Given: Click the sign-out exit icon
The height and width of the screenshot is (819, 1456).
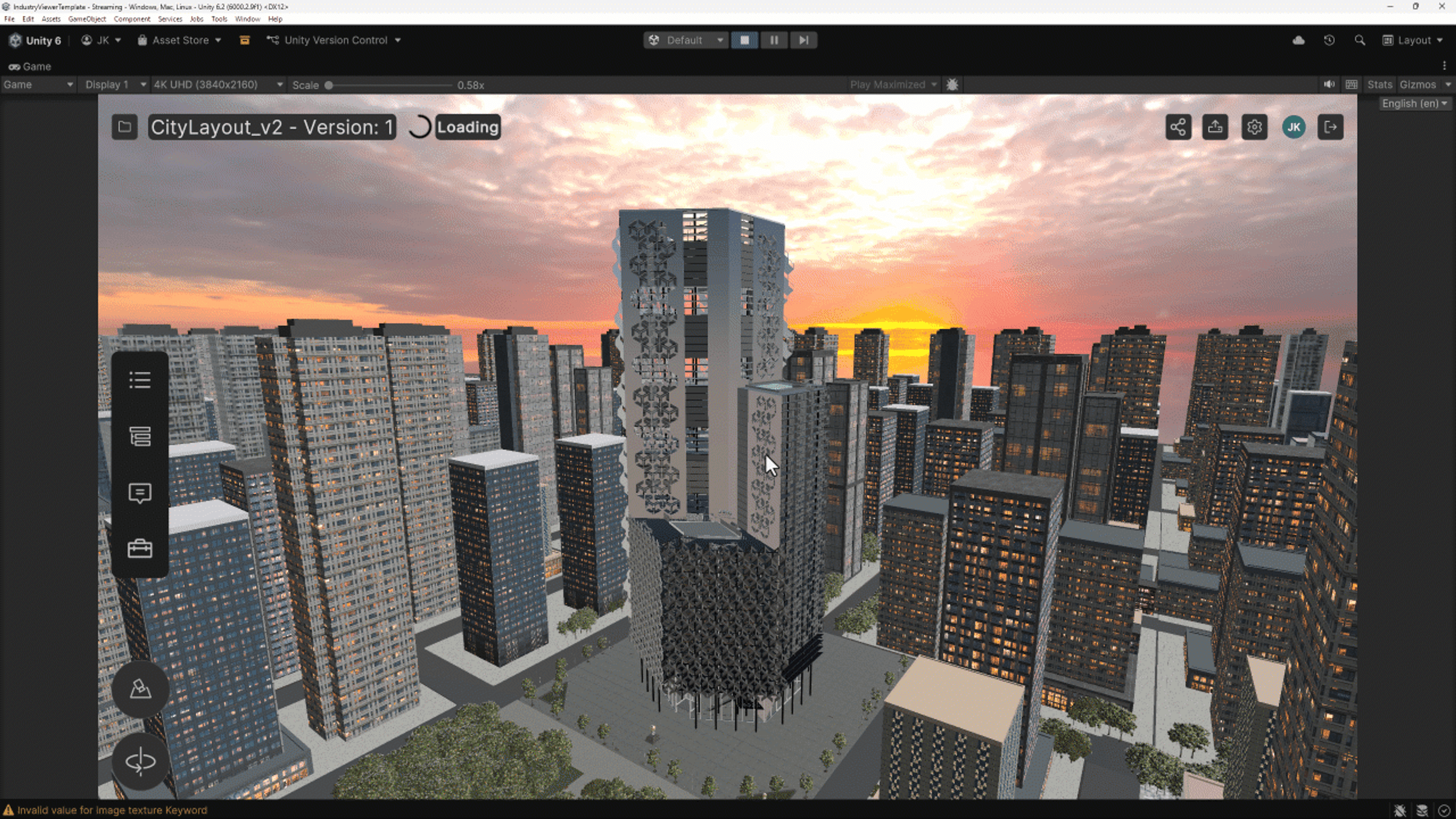Looking at the screenshot, I should [1330, 127].
